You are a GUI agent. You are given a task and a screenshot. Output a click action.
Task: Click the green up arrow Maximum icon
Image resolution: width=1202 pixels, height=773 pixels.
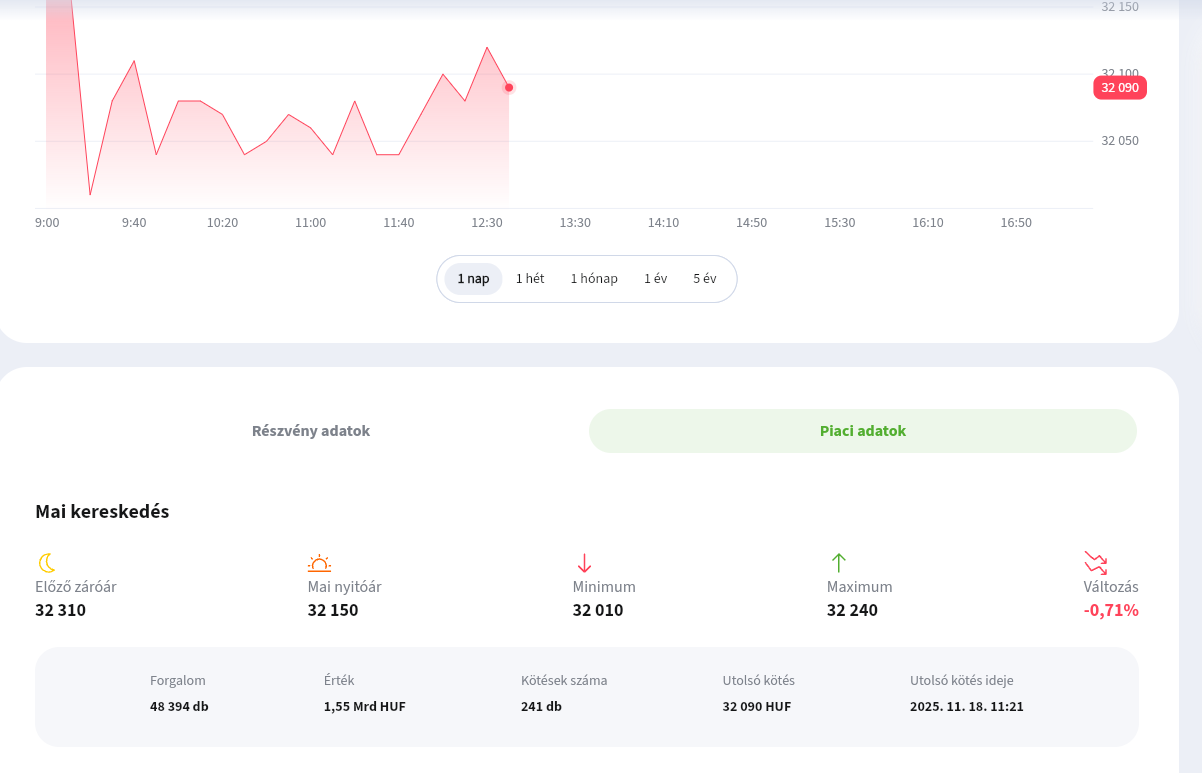(x=839, y=563)
